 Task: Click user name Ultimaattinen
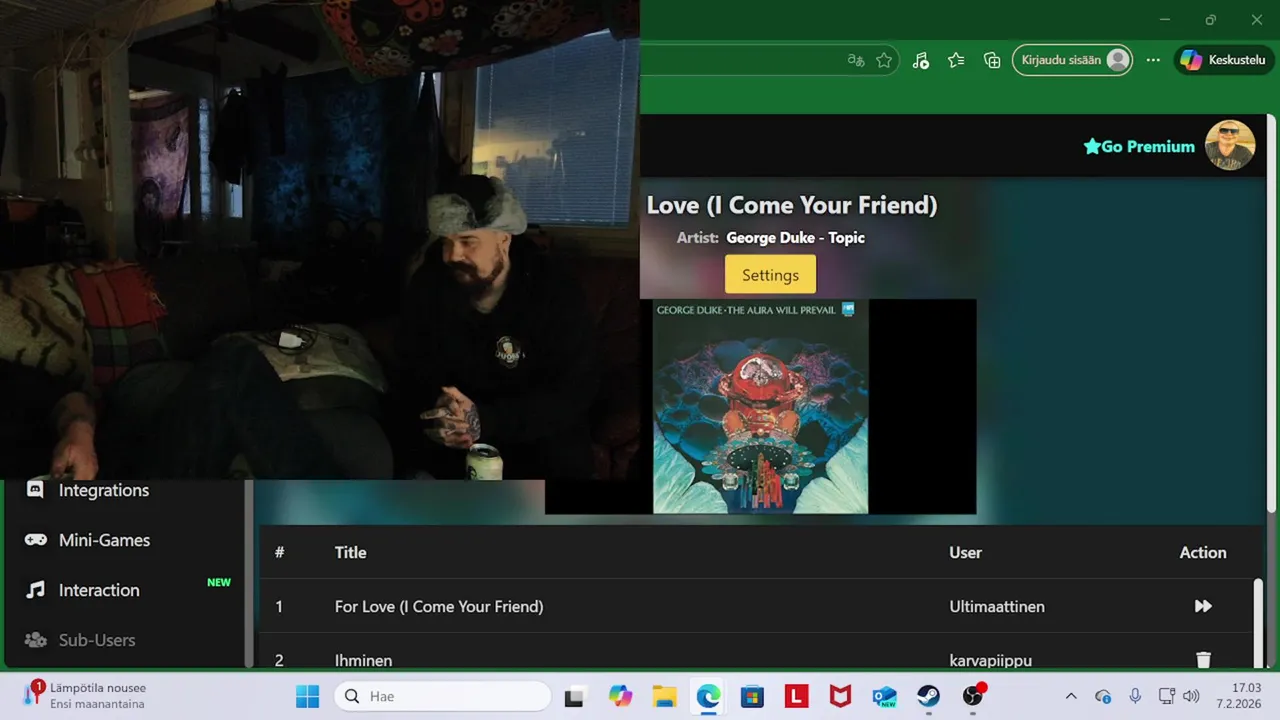click(997, 606)
